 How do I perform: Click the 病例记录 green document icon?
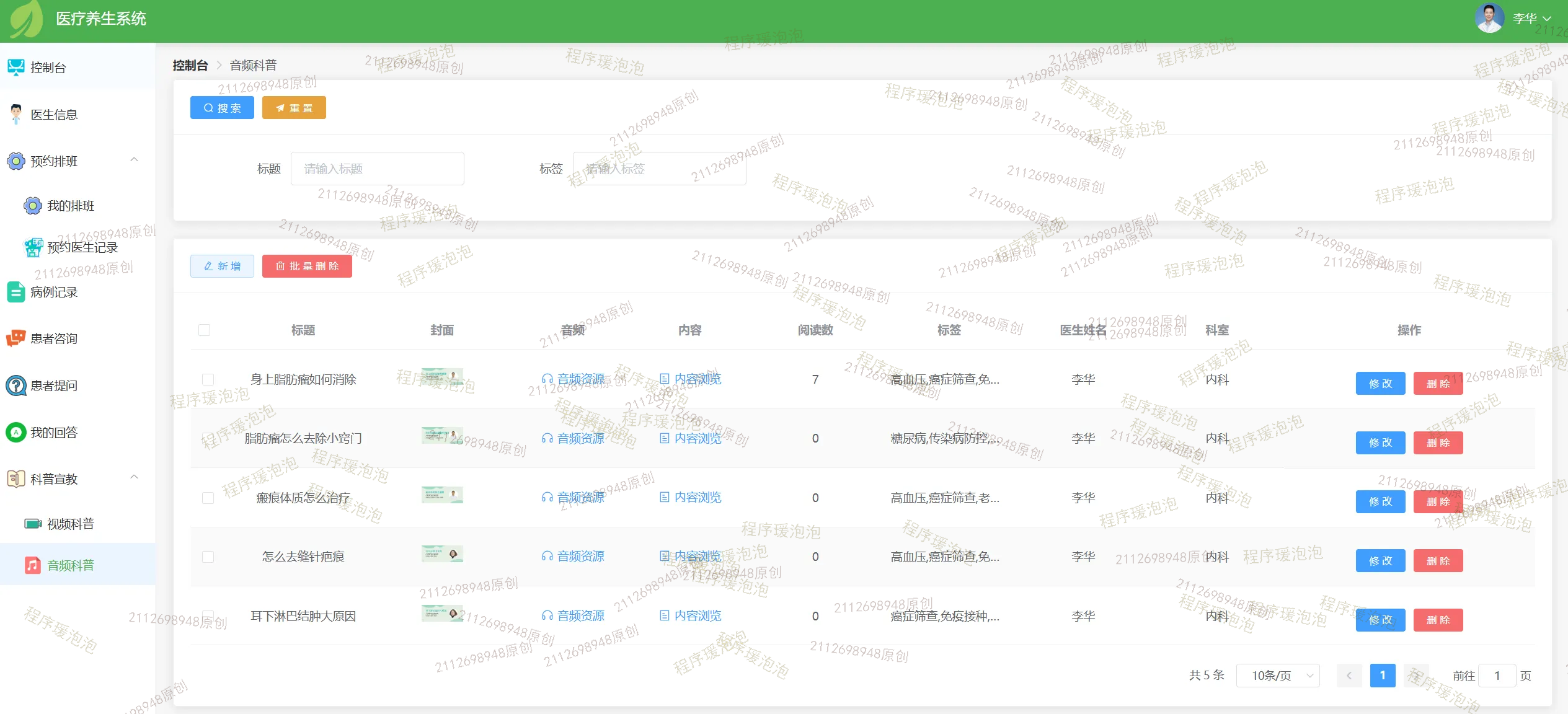click(x=16, y=292)
